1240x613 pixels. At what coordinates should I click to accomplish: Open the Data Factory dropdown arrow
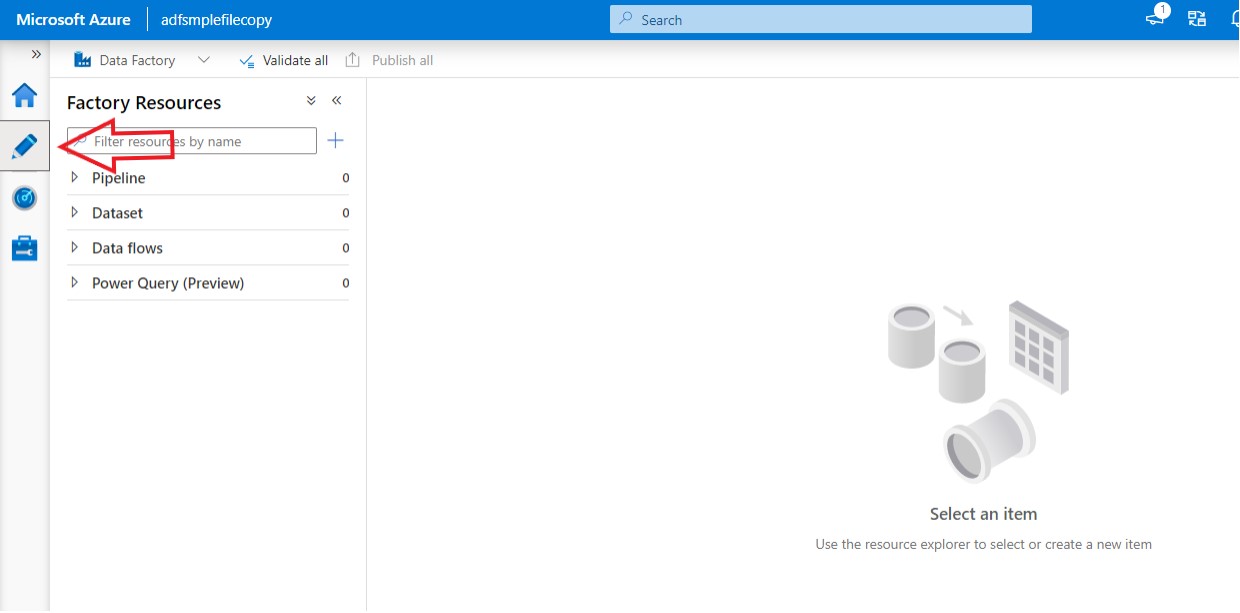click(204, 60)
